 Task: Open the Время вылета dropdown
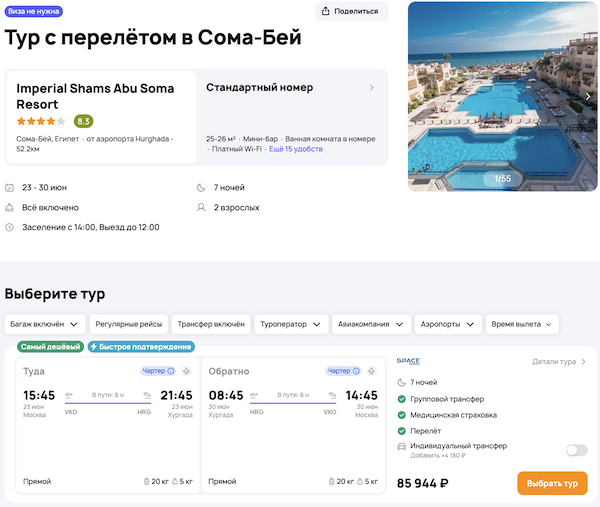tap(522, 324)
